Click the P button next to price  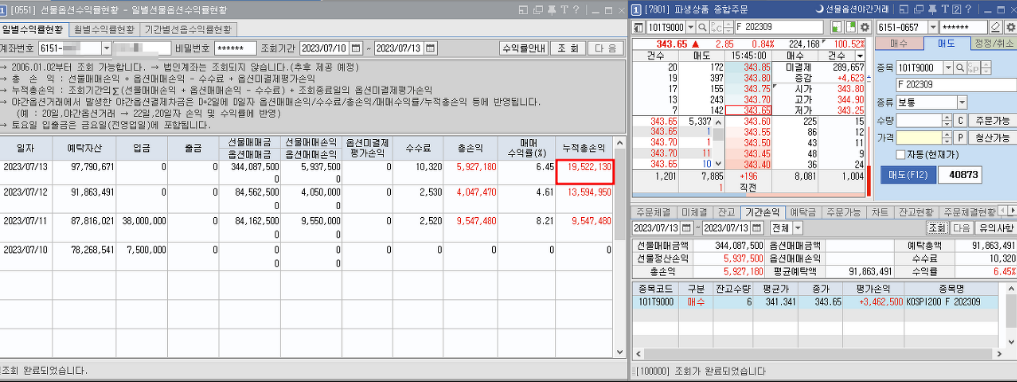pos(961,137)
